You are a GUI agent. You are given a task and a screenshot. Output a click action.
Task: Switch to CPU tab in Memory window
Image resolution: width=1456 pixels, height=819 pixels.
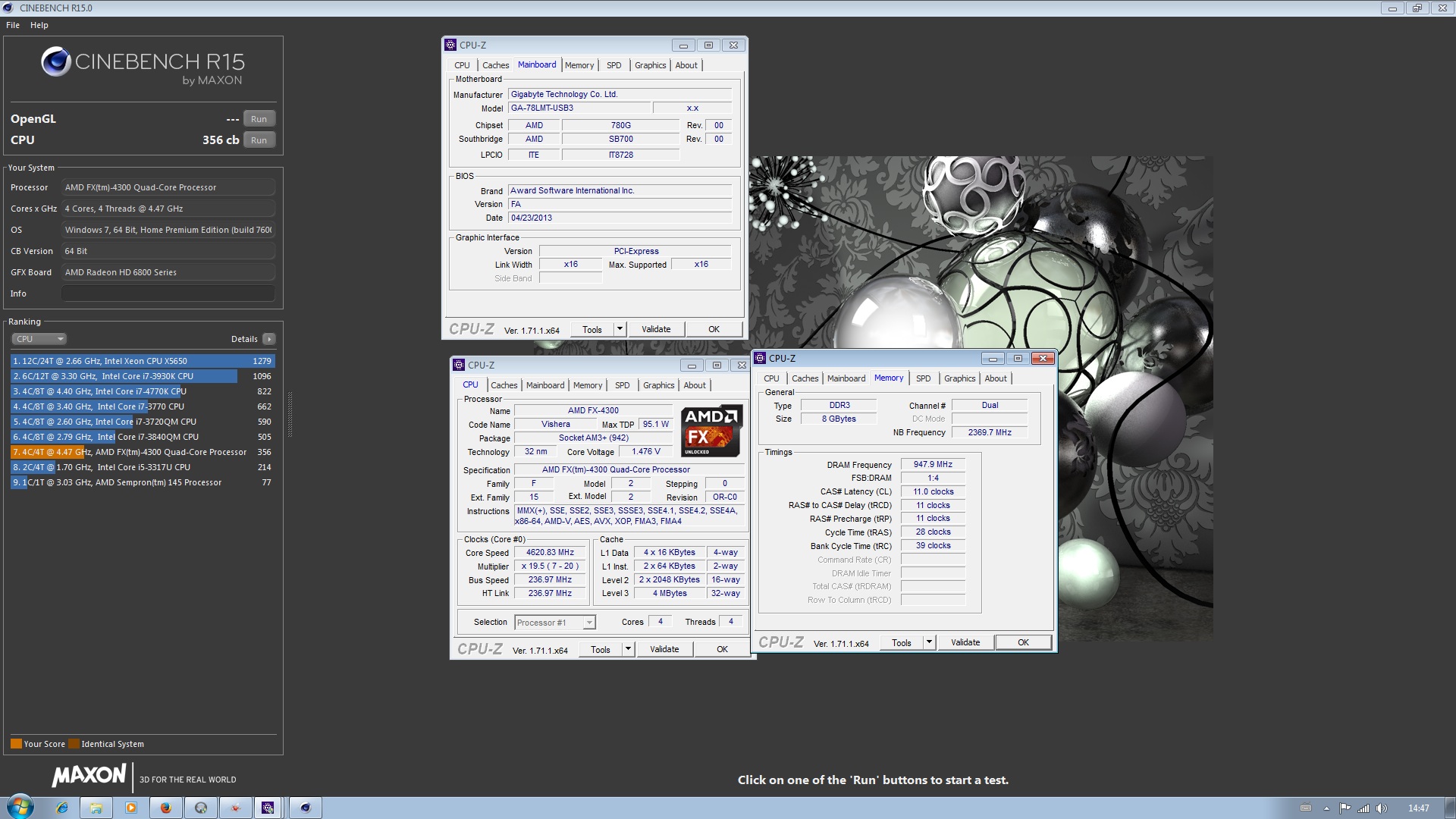point(771,378)
